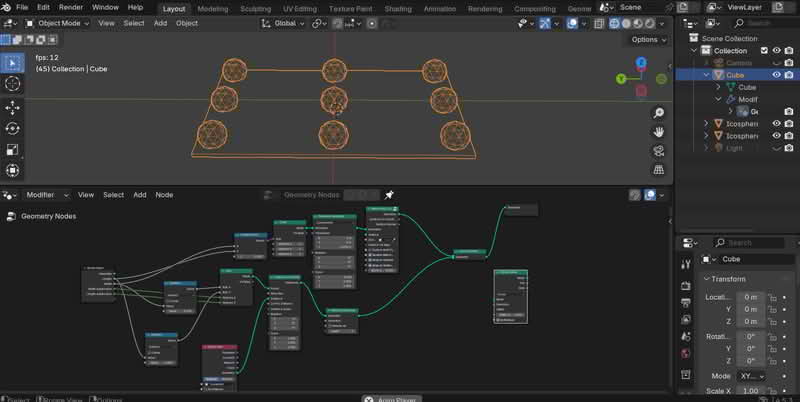Activate the 3D Cursor tool
The image size is (800, 402).
13,85
